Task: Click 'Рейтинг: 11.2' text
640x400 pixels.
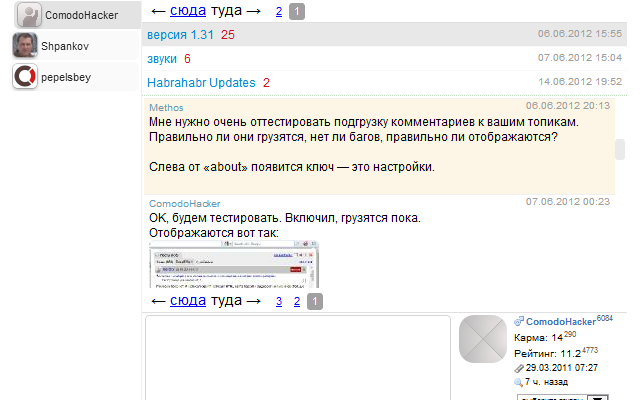Action: [x=547, y=354]
